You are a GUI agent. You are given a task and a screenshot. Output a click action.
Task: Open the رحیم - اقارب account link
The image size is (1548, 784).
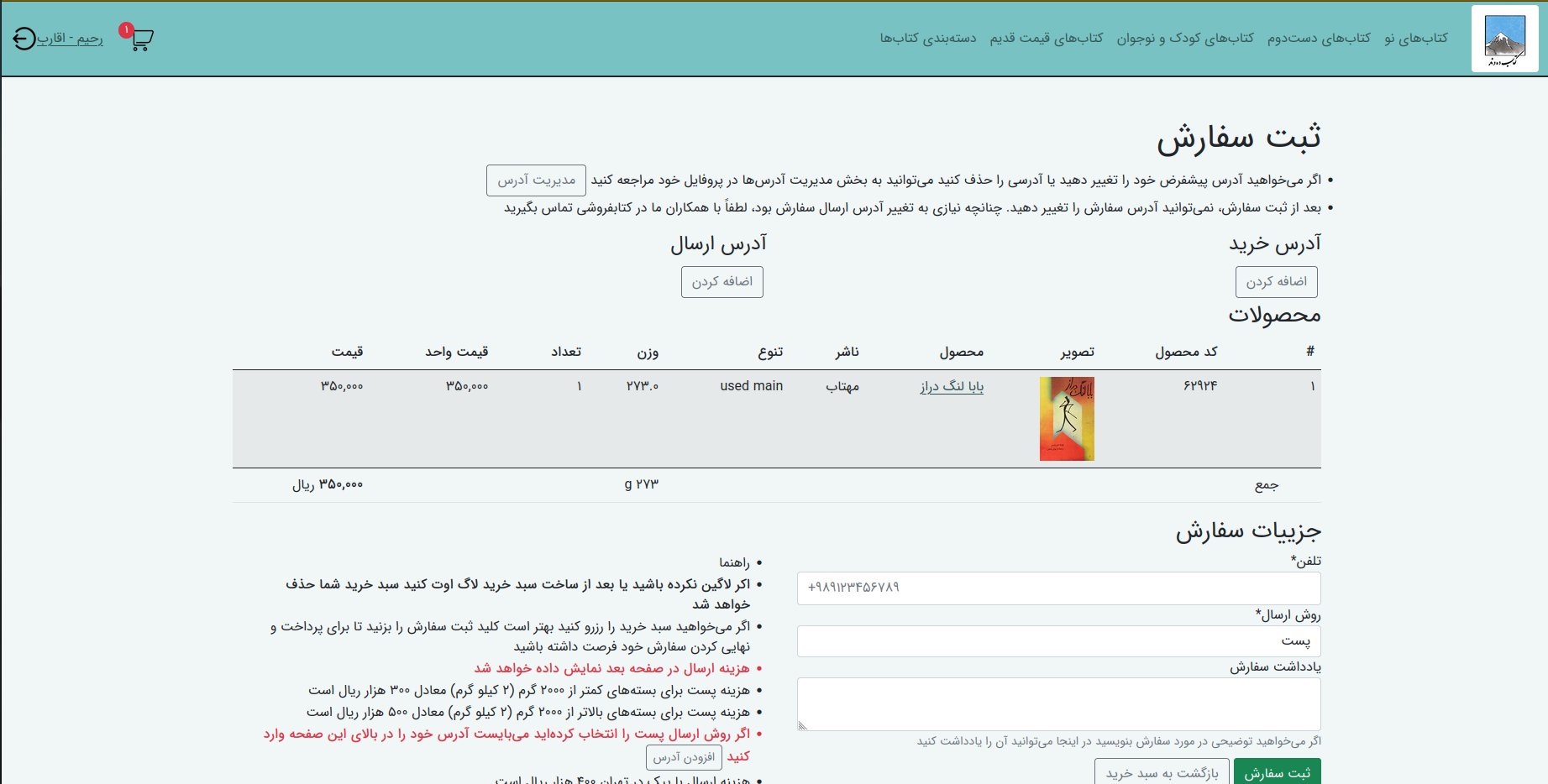pyautogui.click(x=69, y=39)
